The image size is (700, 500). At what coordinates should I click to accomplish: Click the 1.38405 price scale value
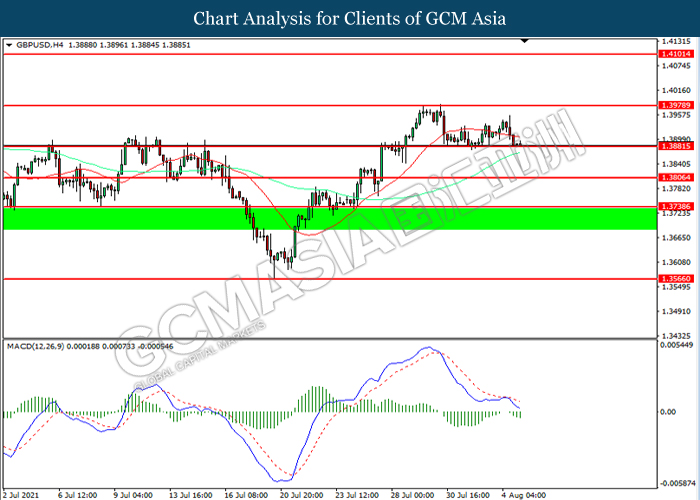(x=676, y=164)
